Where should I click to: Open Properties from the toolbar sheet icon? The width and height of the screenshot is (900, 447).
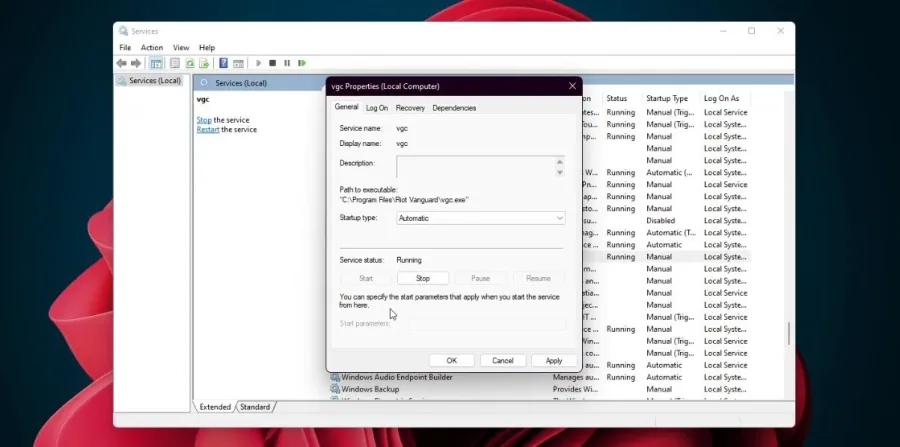(174, 63)
